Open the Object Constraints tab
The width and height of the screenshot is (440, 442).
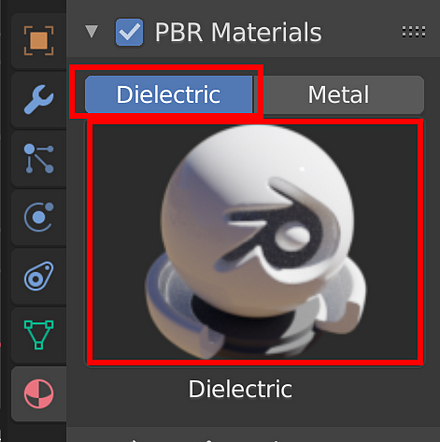39,276
